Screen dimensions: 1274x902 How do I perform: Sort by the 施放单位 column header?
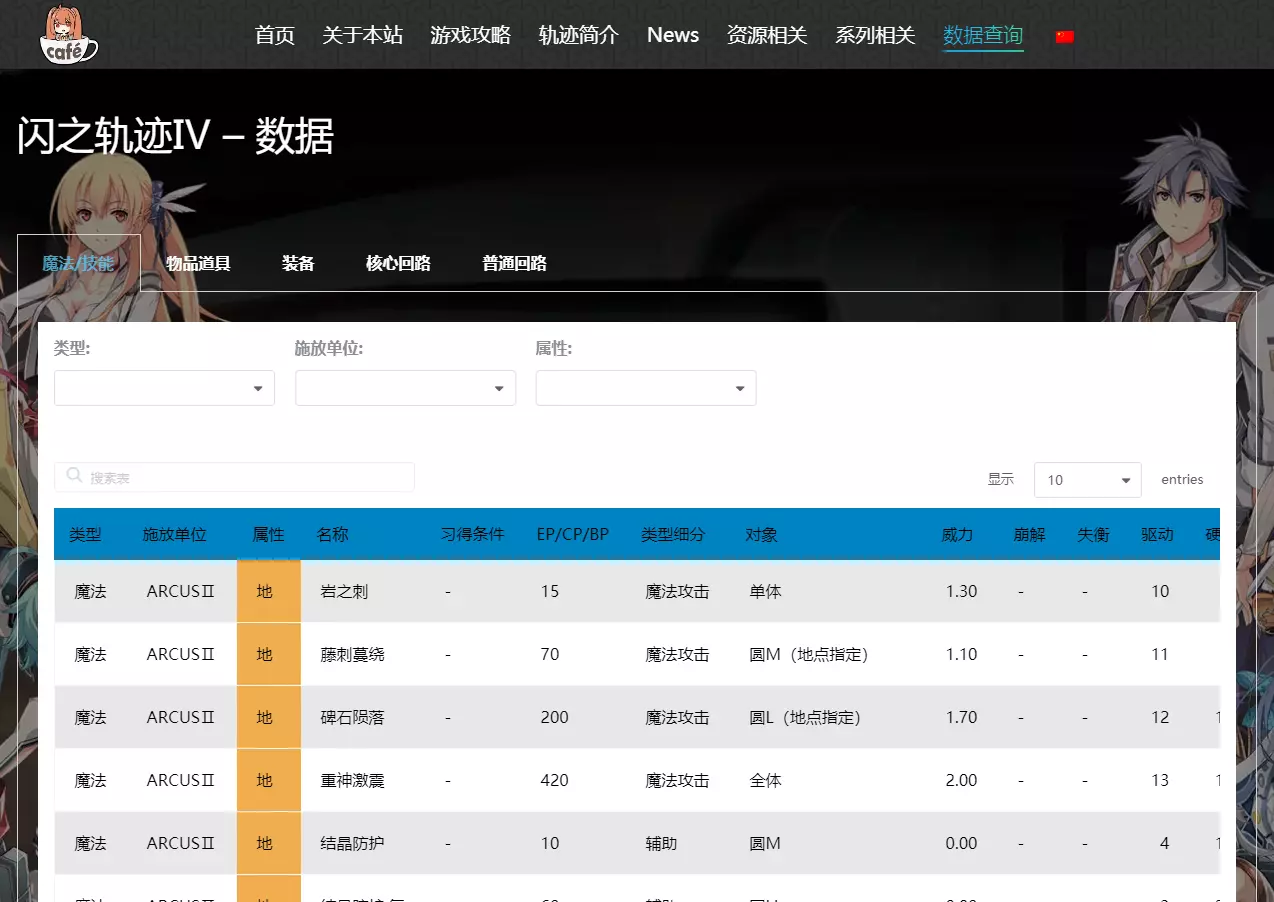174,535
